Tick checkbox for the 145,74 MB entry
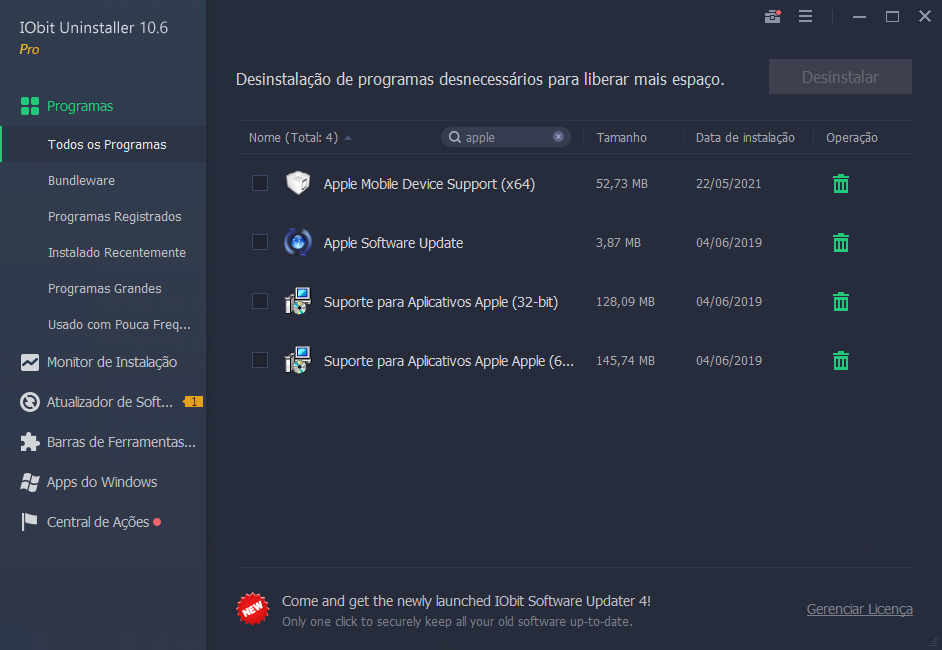Screen dimensions: 942x650 tap(260, 360)
